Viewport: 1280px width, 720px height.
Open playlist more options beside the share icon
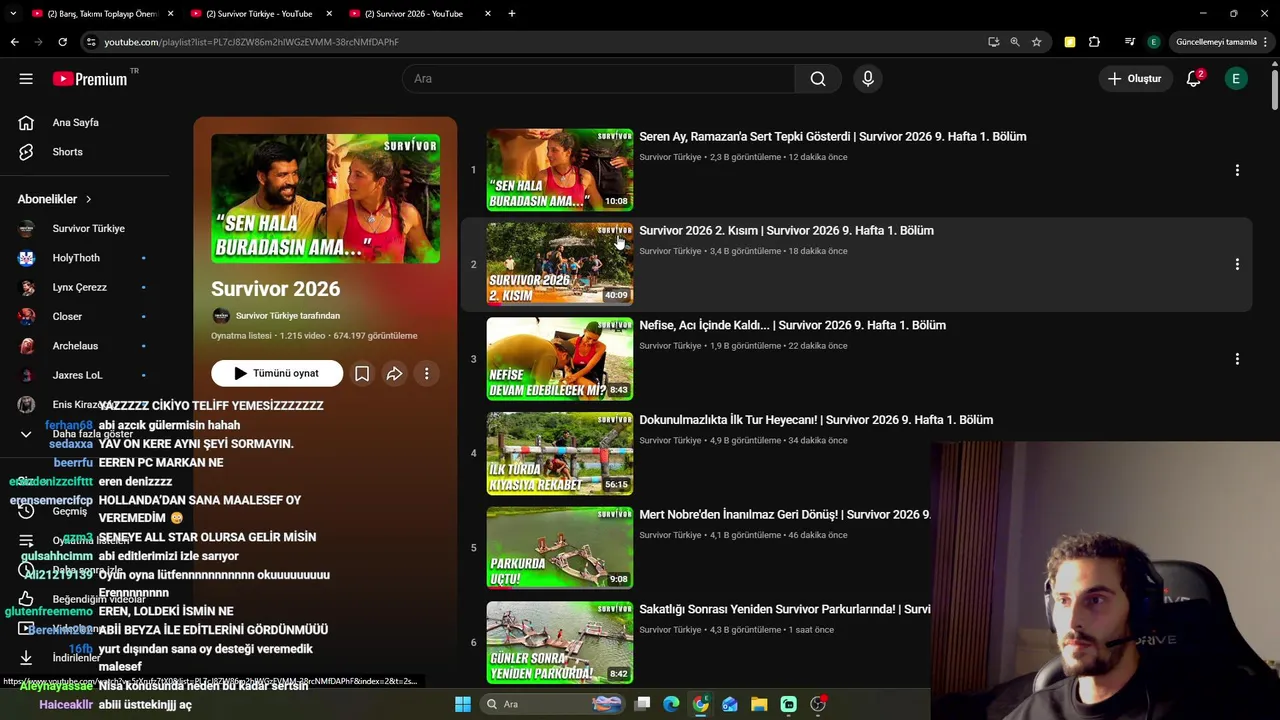[x=426, y=373]
